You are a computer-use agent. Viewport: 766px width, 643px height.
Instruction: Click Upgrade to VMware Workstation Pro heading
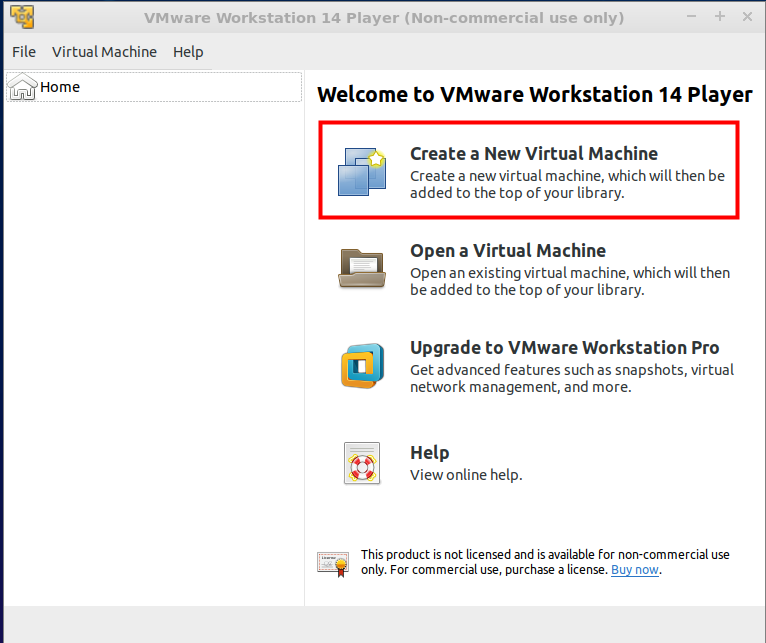click(565, 348)
